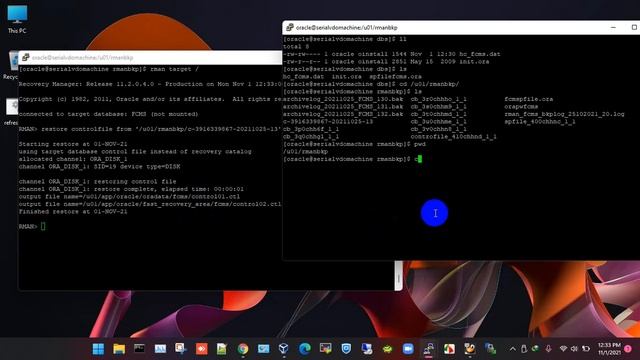Click 'fcmspfile.ora' in the right terminal listing

point(529,99)
